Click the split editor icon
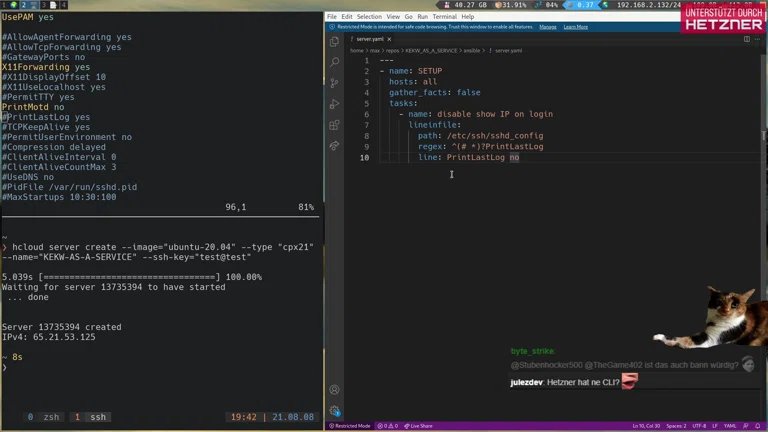768x432 pixels. click(x=747, y=39)
